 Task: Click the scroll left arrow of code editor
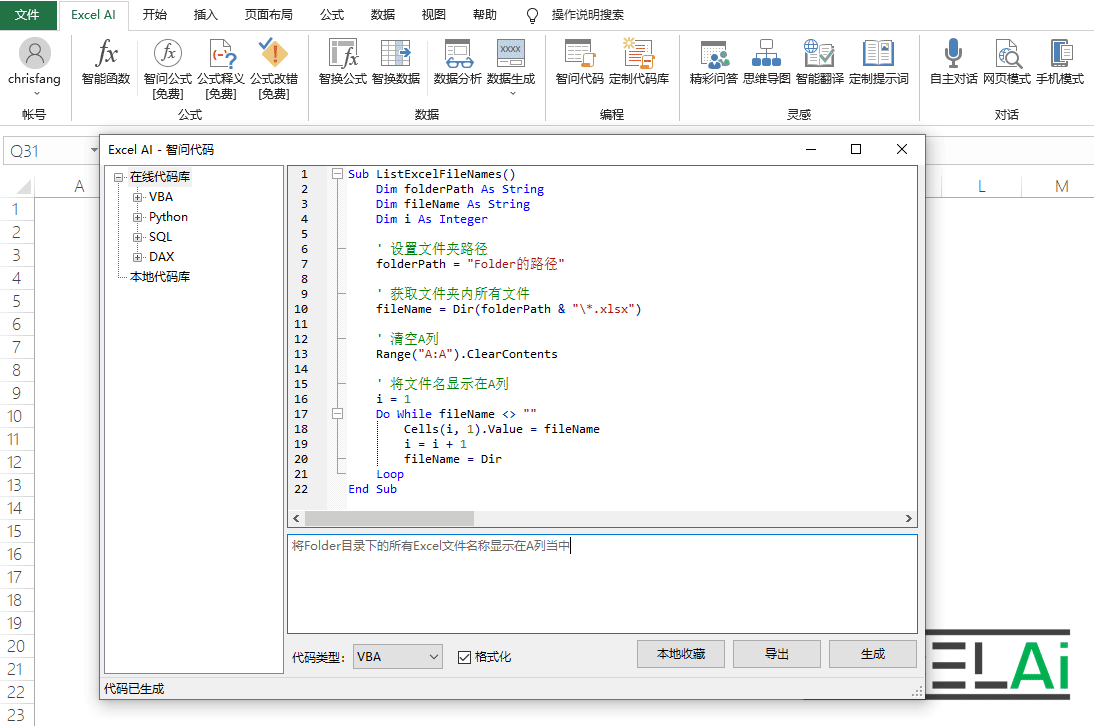297,518
